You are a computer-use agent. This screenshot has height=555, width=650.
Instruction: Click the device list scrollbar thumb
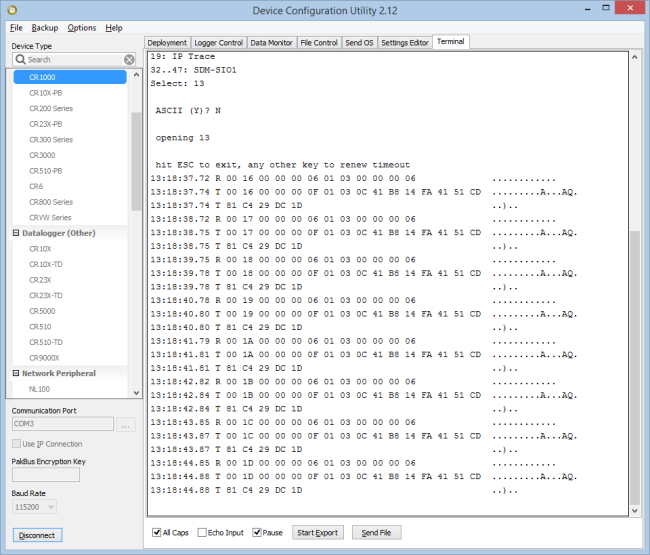click(136, 161)
